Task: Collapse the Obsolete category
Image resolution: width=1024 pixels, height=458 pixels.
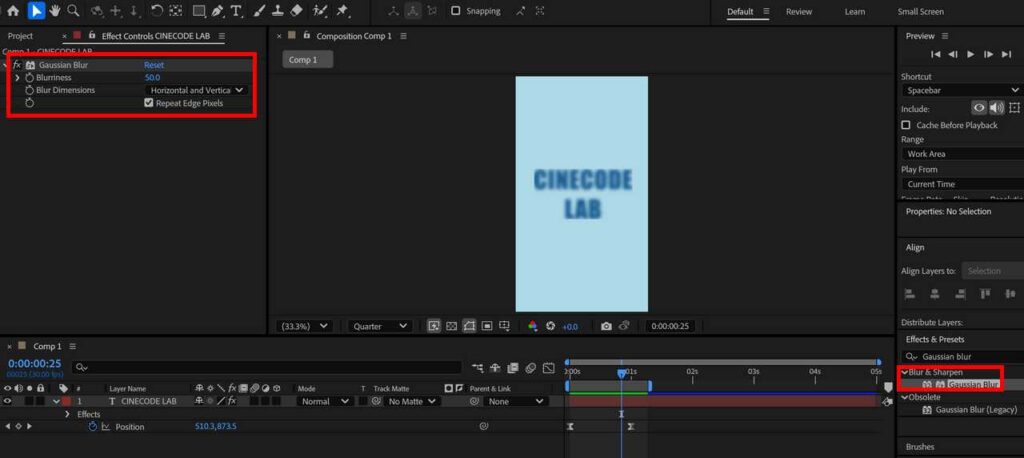Action: click(x=904, y=397)
